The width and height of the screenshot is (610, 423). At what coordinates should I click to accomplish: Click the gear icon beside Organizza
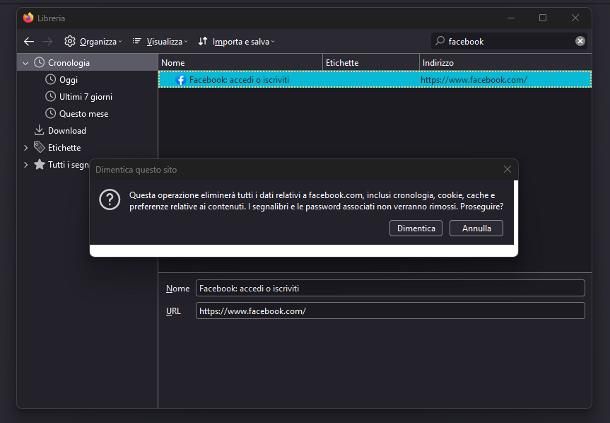tap(70, 41)
